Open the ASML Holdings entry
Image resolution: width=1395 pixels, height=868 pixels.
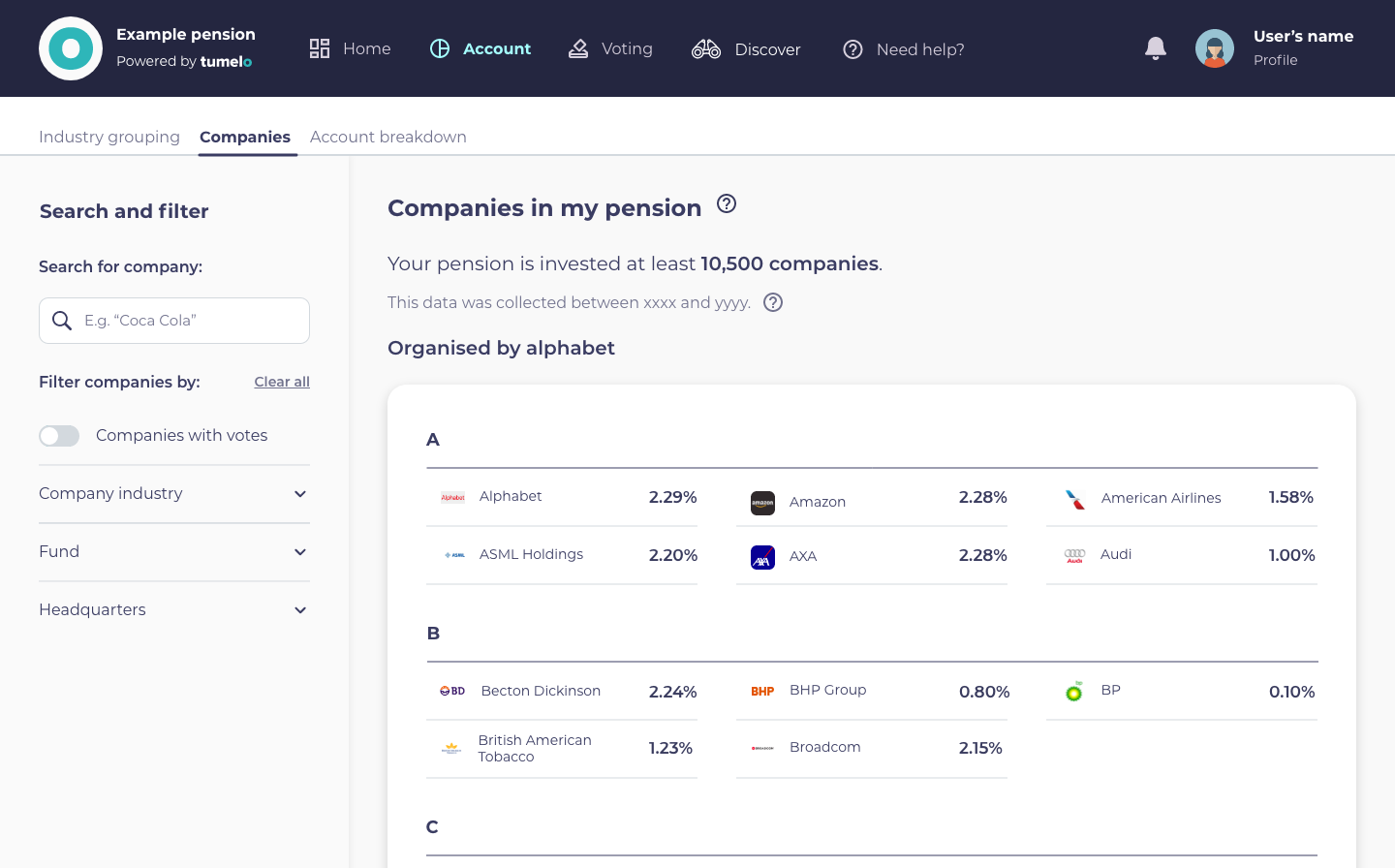pos(562,555)
